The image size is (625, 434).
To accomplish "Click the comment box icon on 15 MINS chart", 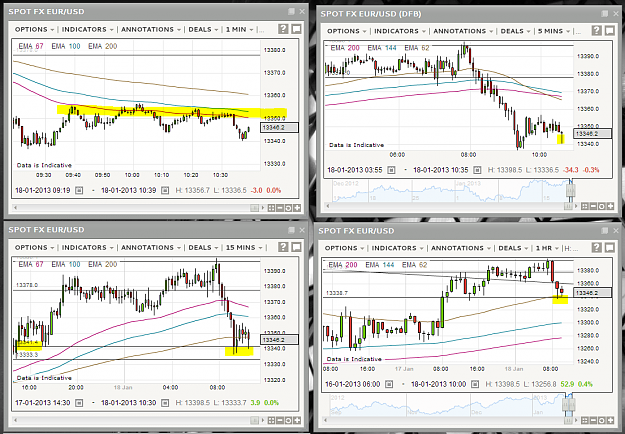I will click(296, 247).
